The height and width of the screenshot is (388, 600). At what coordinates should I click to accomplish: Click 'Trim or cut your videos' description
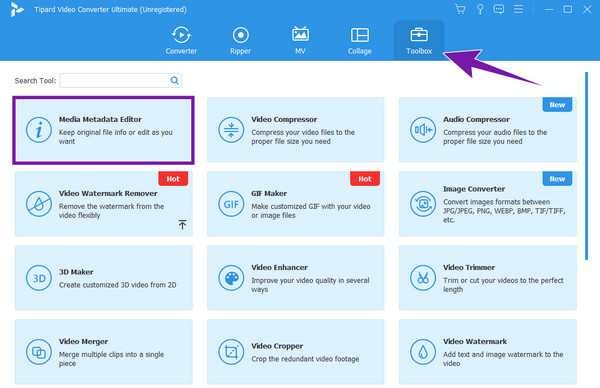coord(503,285)
